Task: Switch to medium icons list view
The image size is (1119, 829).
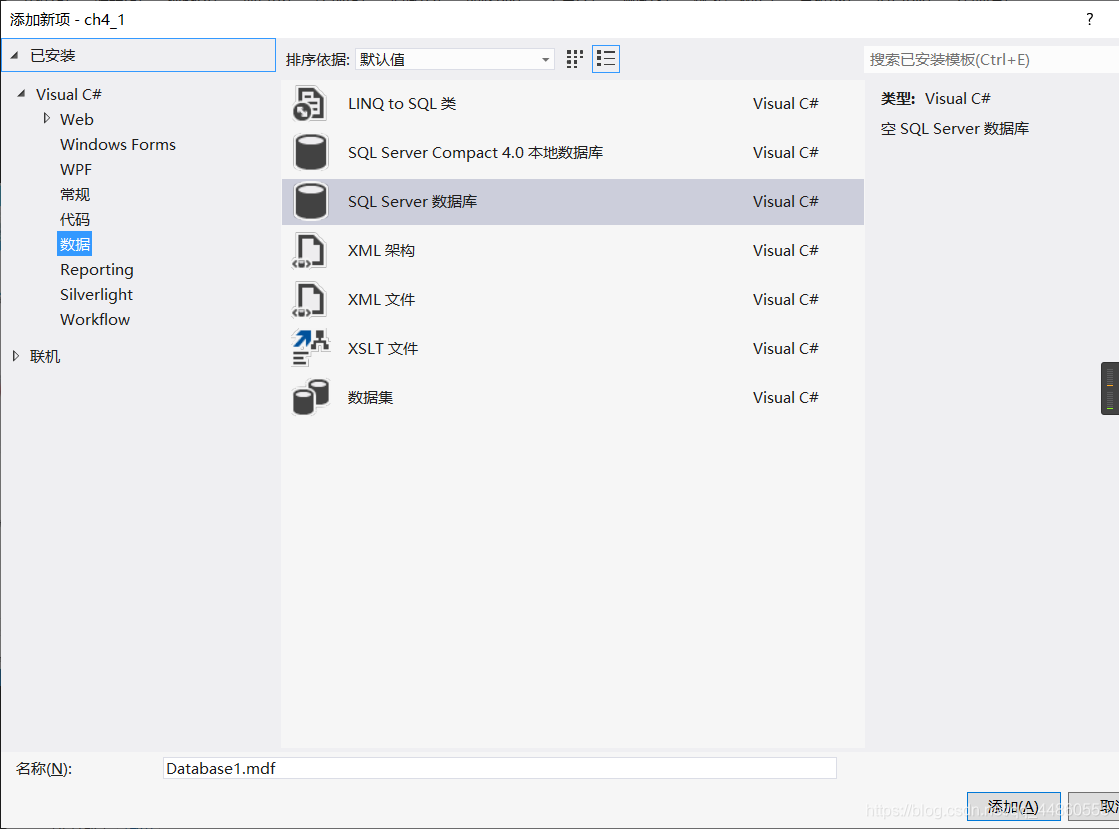Action: 606,59
